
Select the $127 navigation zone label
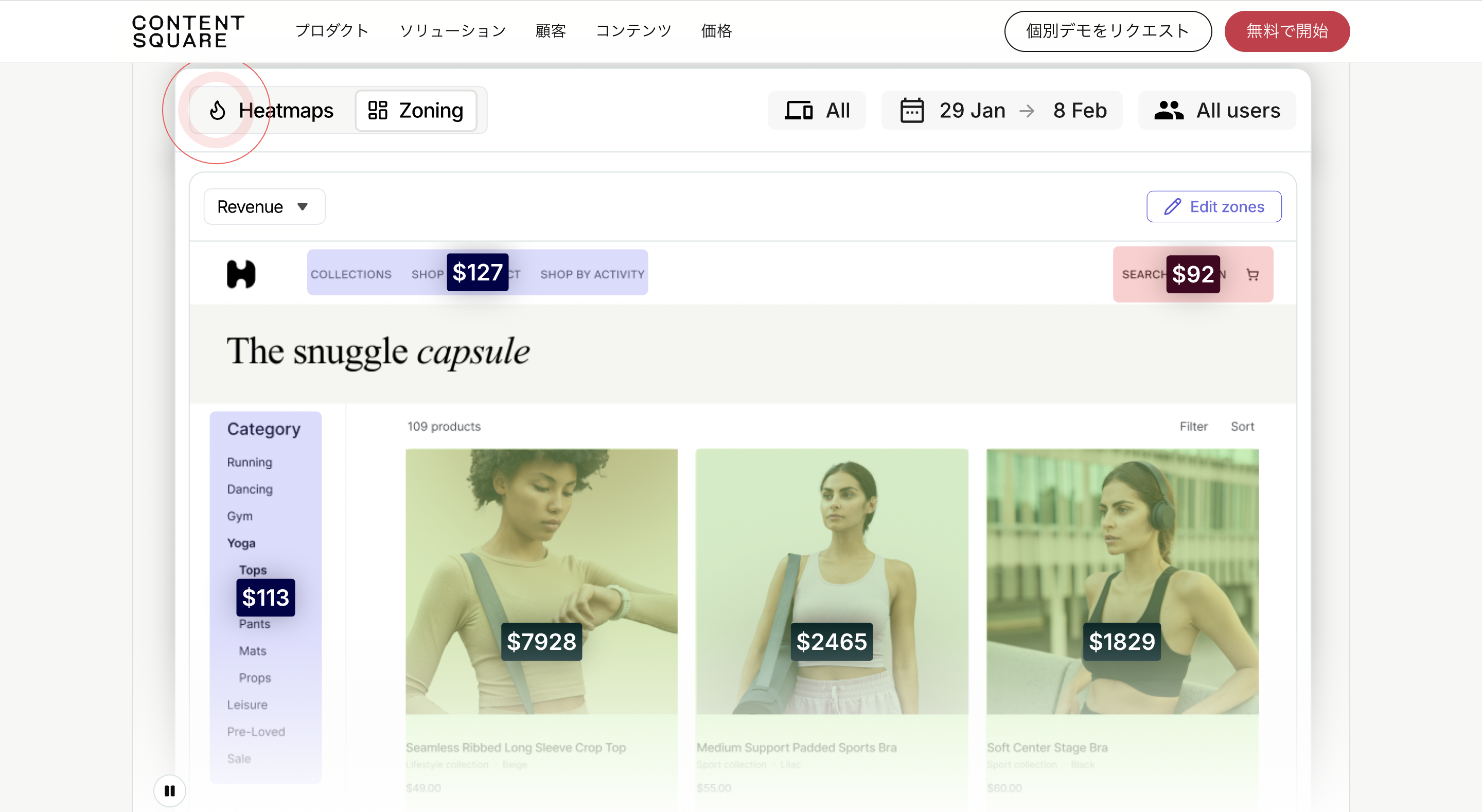click(478, 272)
